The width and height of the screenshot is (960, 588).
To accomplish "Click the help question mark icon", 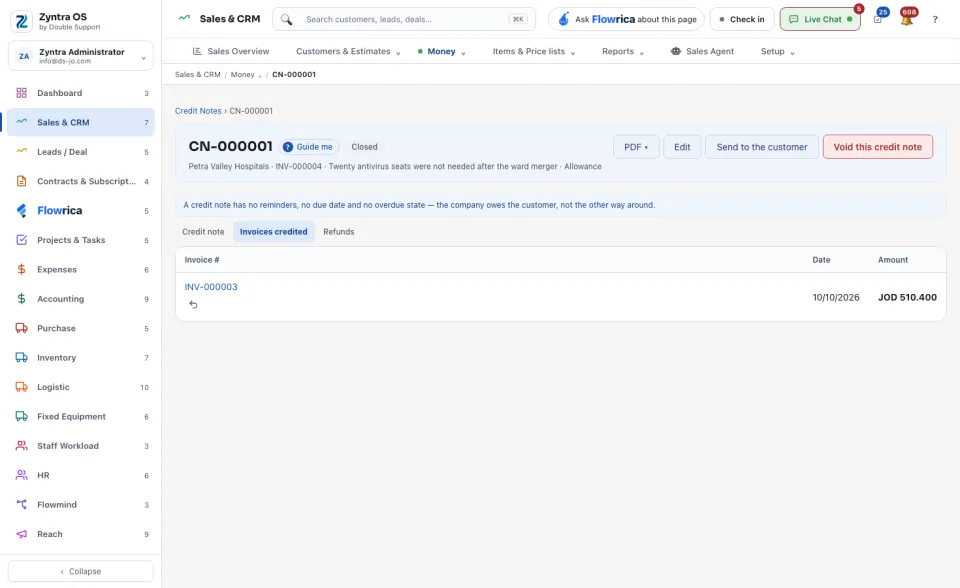I will point(935,19).
